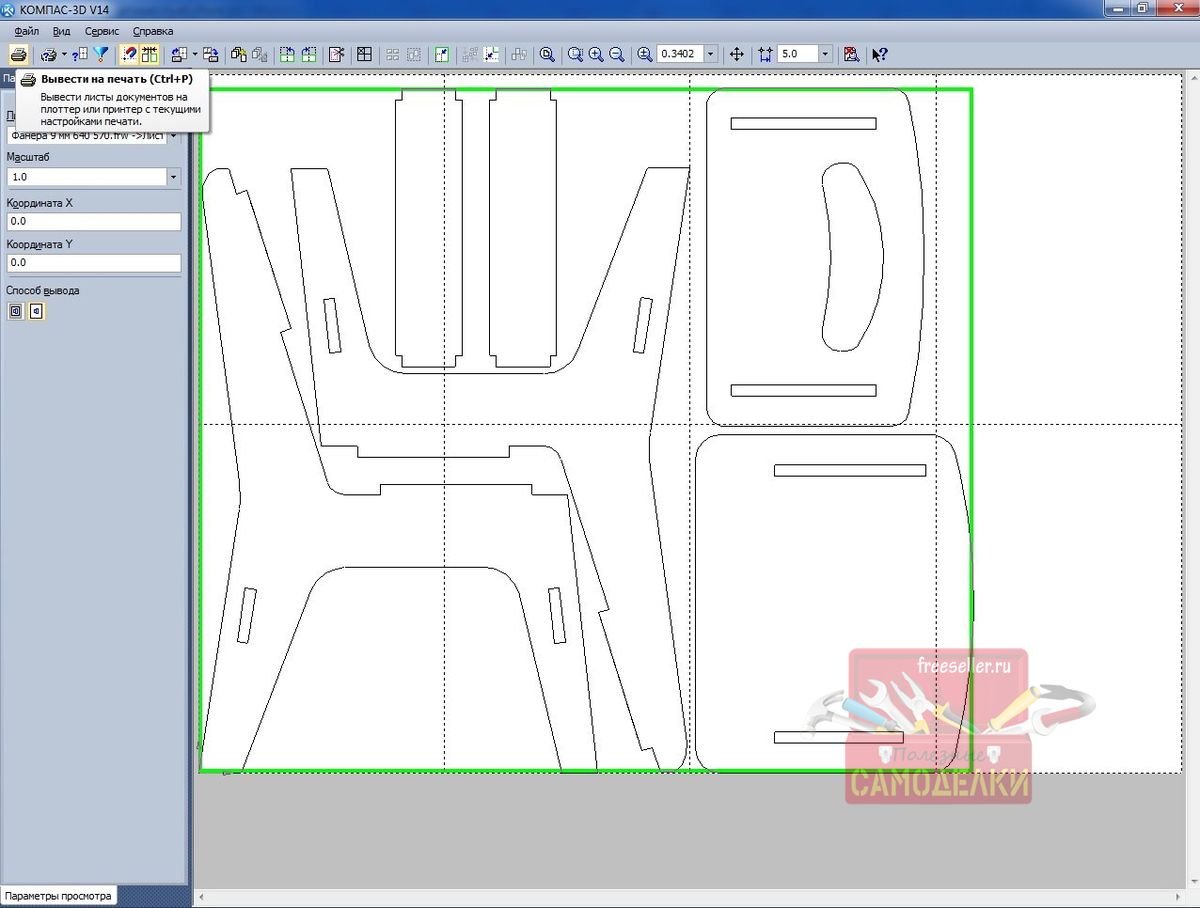Screen dimensions: 1200x908
Task: Click the zoom in magnifier icon
Action: [x=596, y=54]
